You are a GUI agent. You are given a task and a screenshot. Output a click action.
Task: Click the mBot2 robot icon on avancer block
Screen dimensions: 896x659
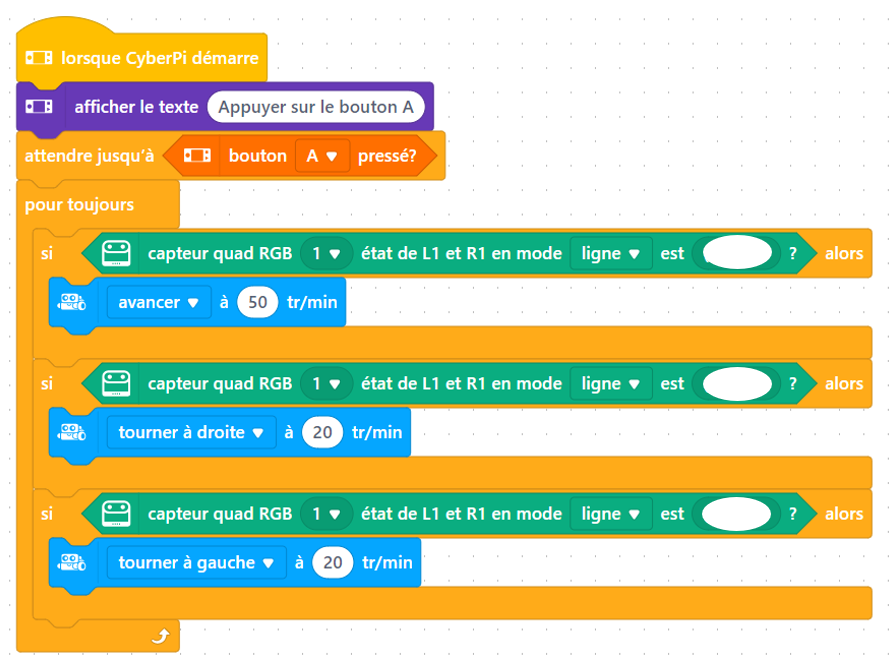(71, 302)
